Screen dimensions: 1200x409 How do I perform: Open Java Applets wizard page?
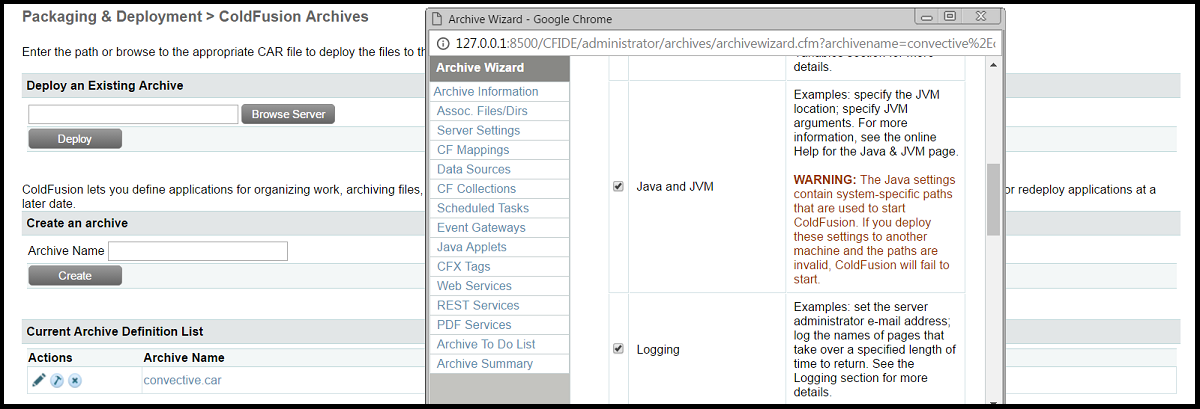coord(472,247)
